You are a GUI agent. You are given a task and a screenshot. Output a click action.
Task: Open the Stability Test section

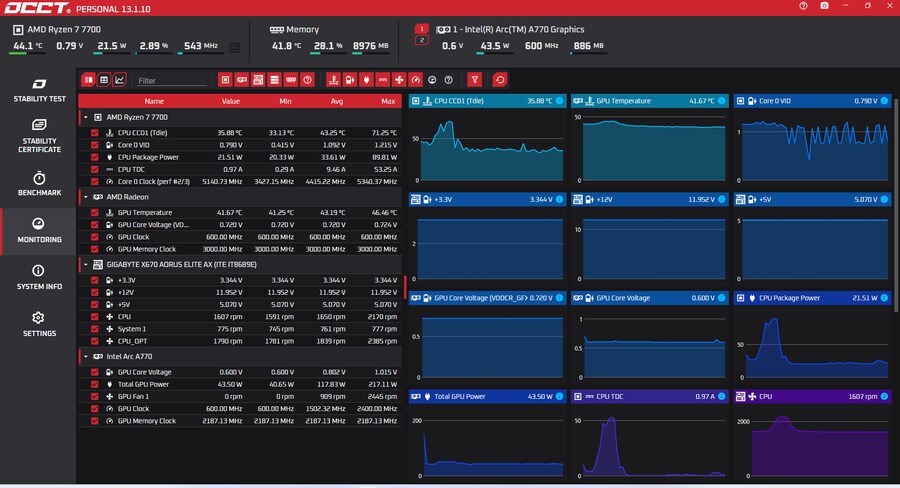[x=39, y=91]
